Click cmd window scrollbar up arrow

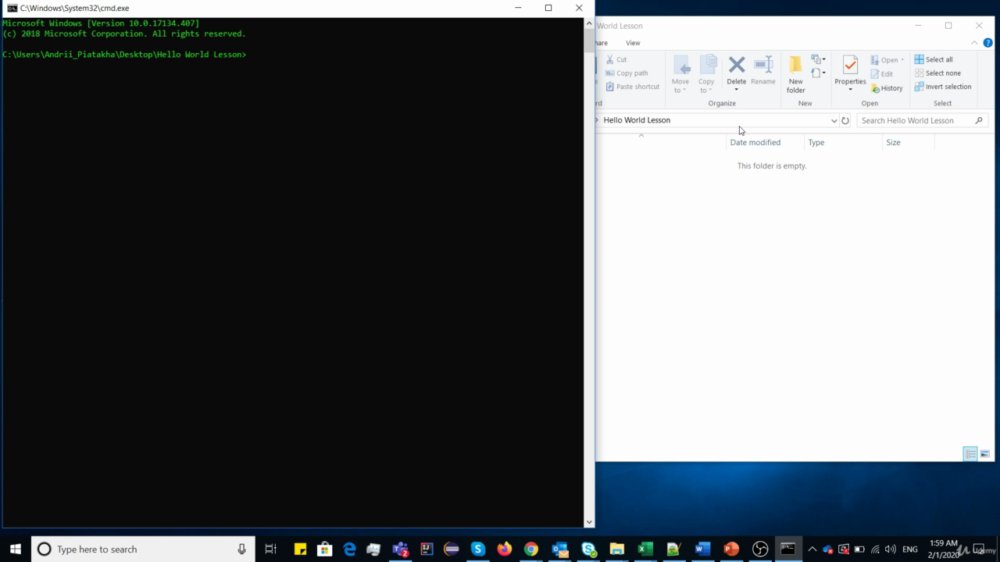click(589, 24)
